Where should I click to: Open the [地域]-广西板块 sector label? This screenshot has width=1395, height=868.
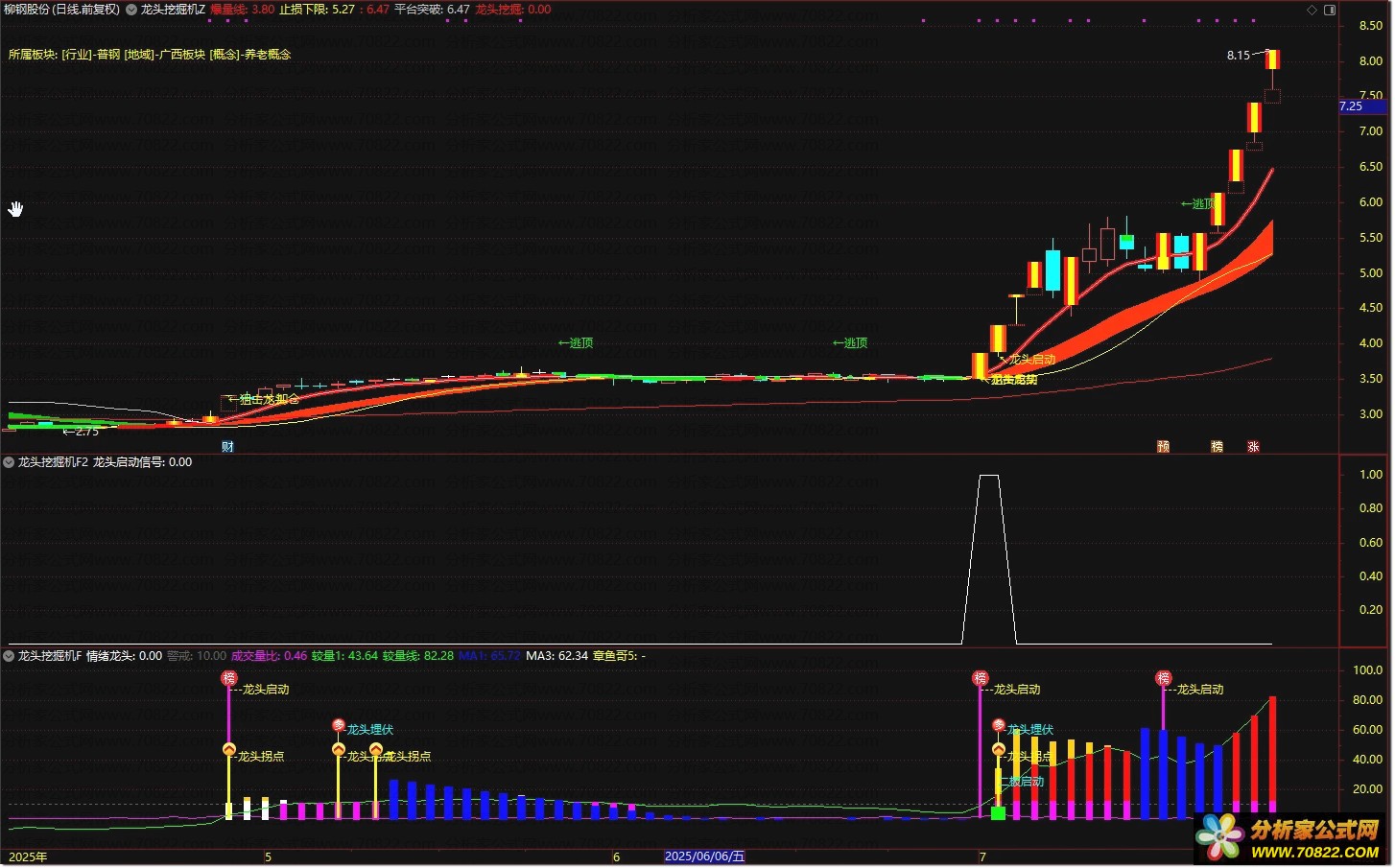165,55
